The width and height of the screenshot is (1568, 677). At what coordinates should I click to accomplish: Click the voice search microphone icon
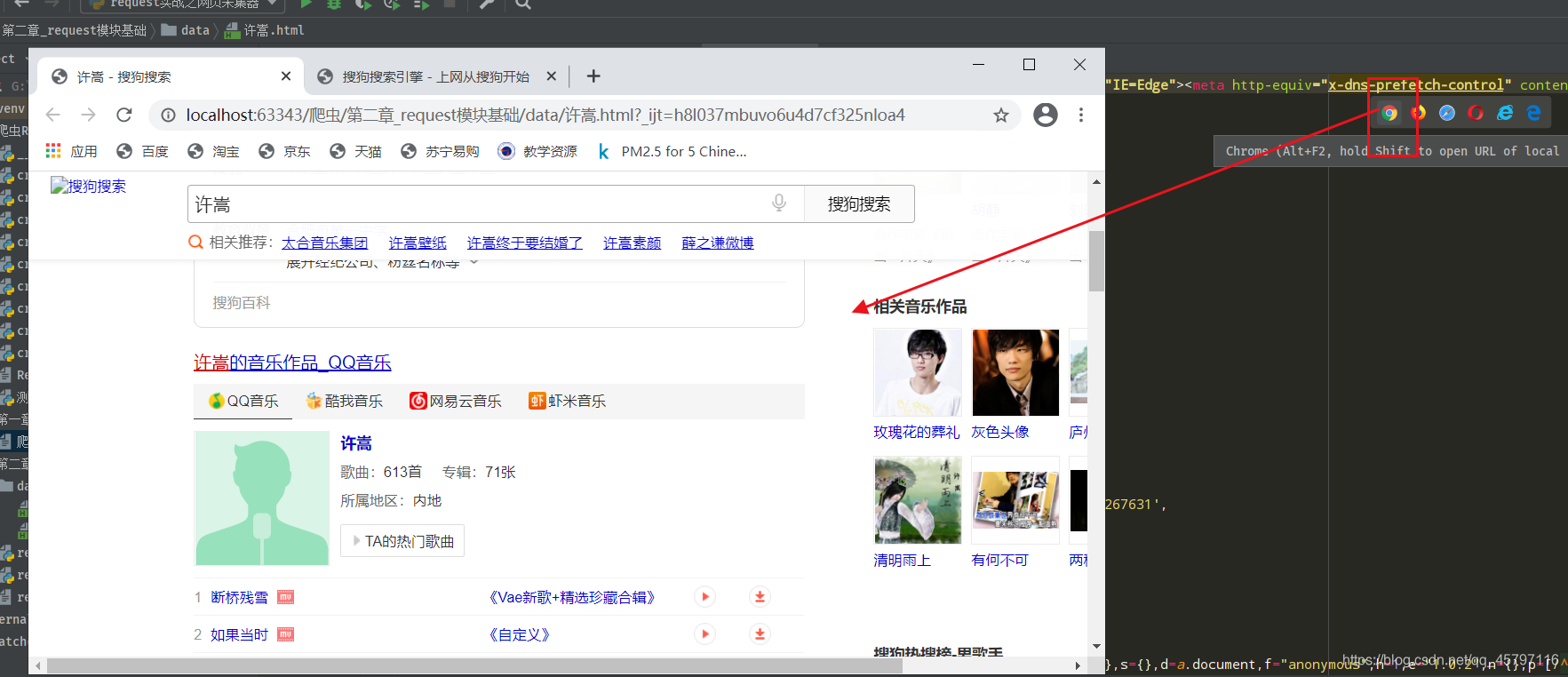(779, 203)
